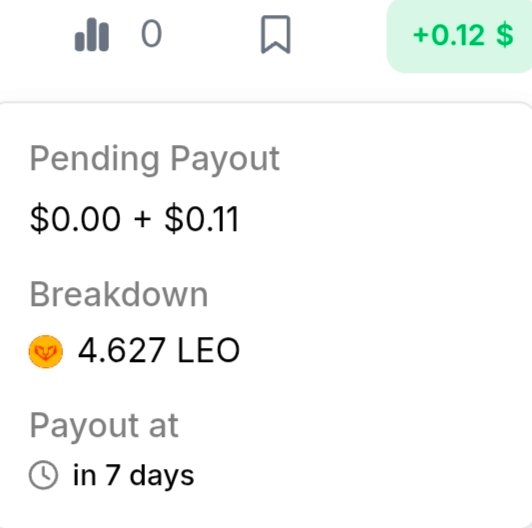
Task: Click the word days in payout time
Action: click(162, 476)
